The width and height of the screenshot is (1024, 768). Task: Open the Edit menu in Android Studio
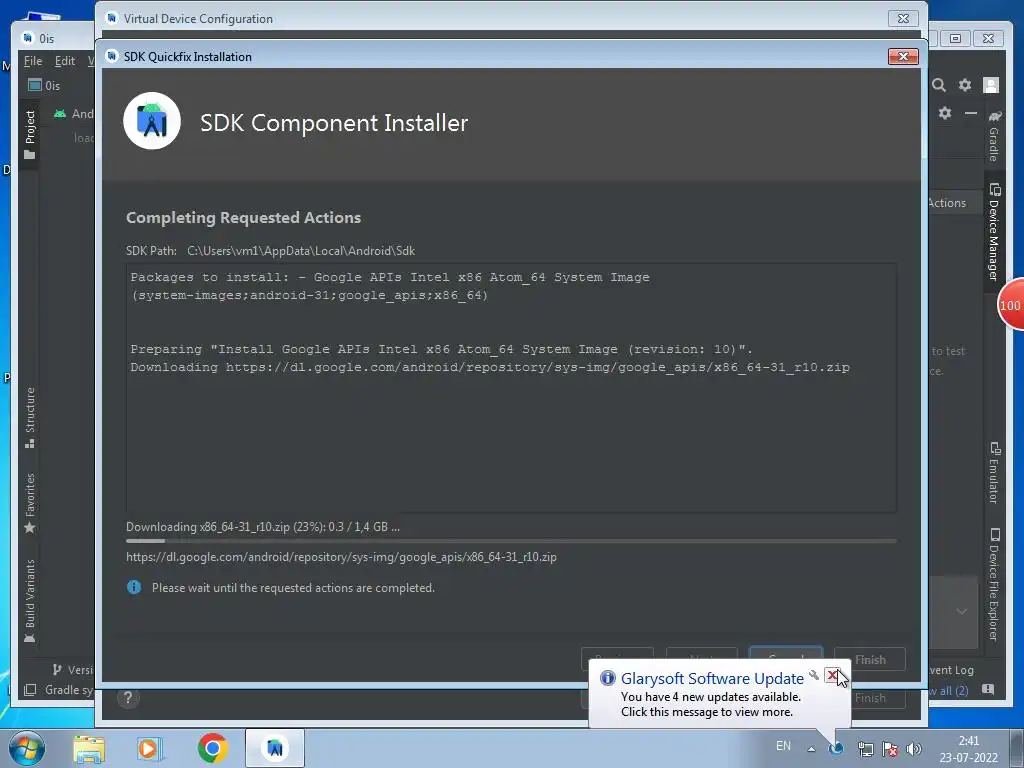pyautogui.click(x=65, y=61)
